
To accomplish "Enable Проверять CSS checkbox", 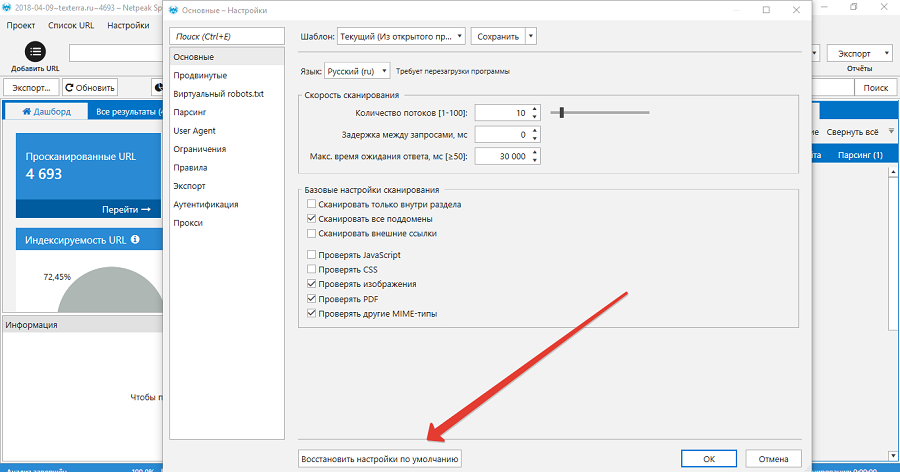I will click(x=311, y=269).
